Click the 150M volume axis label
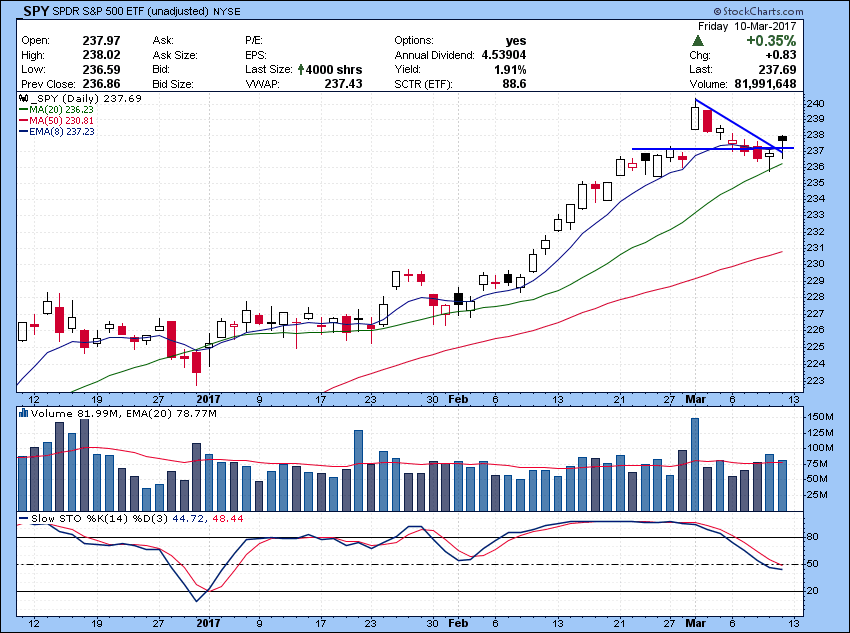Screen dimensions: 850x633 (x=821, y=417)
